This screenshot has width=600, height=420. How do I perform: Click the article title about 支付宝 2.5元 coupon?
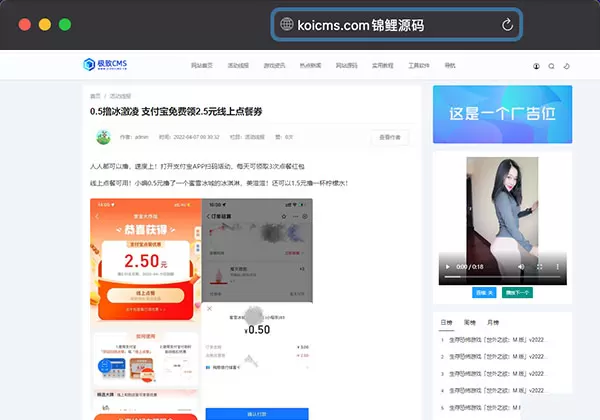(x=176, y=112)
